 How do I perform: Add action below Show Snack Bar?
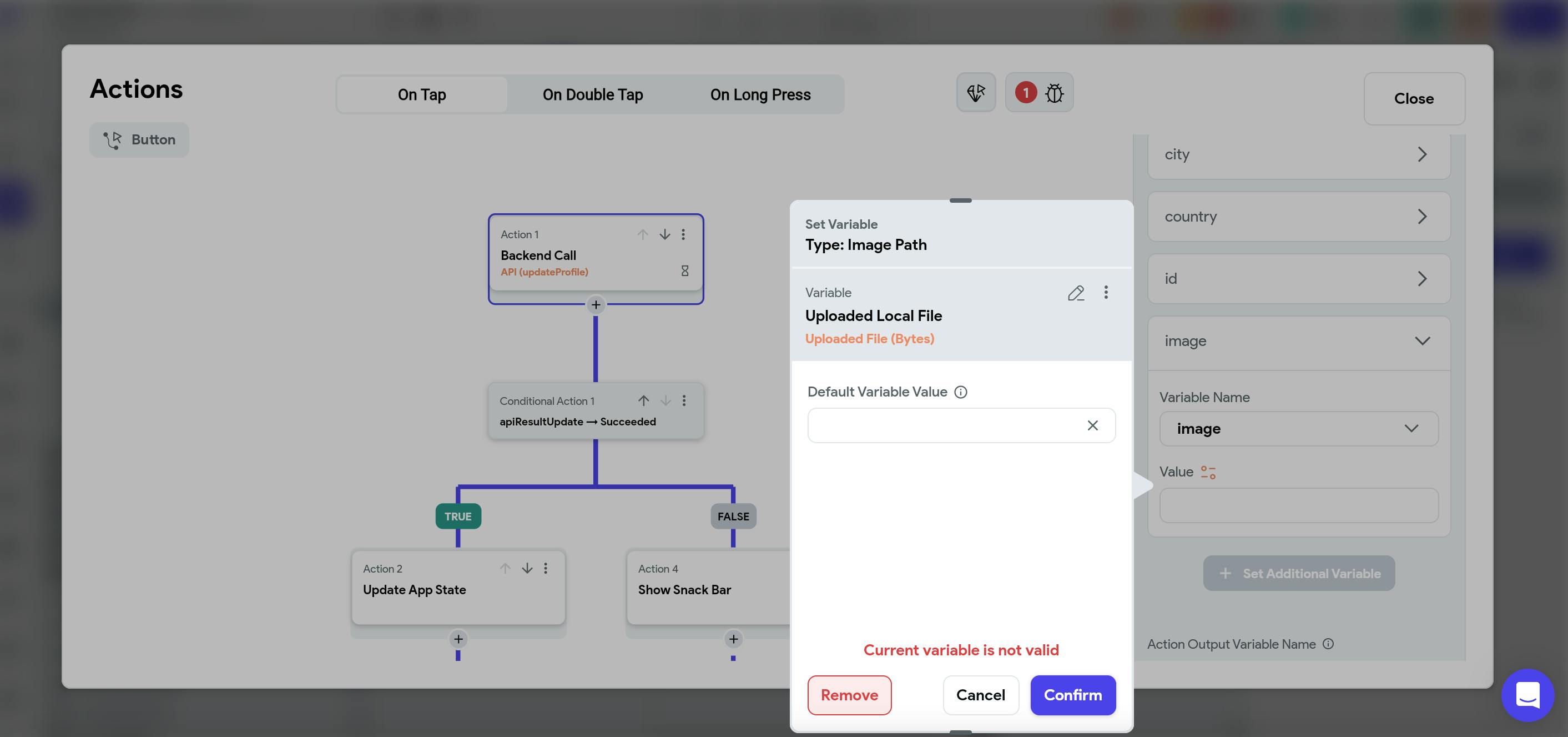pos(733,639)
